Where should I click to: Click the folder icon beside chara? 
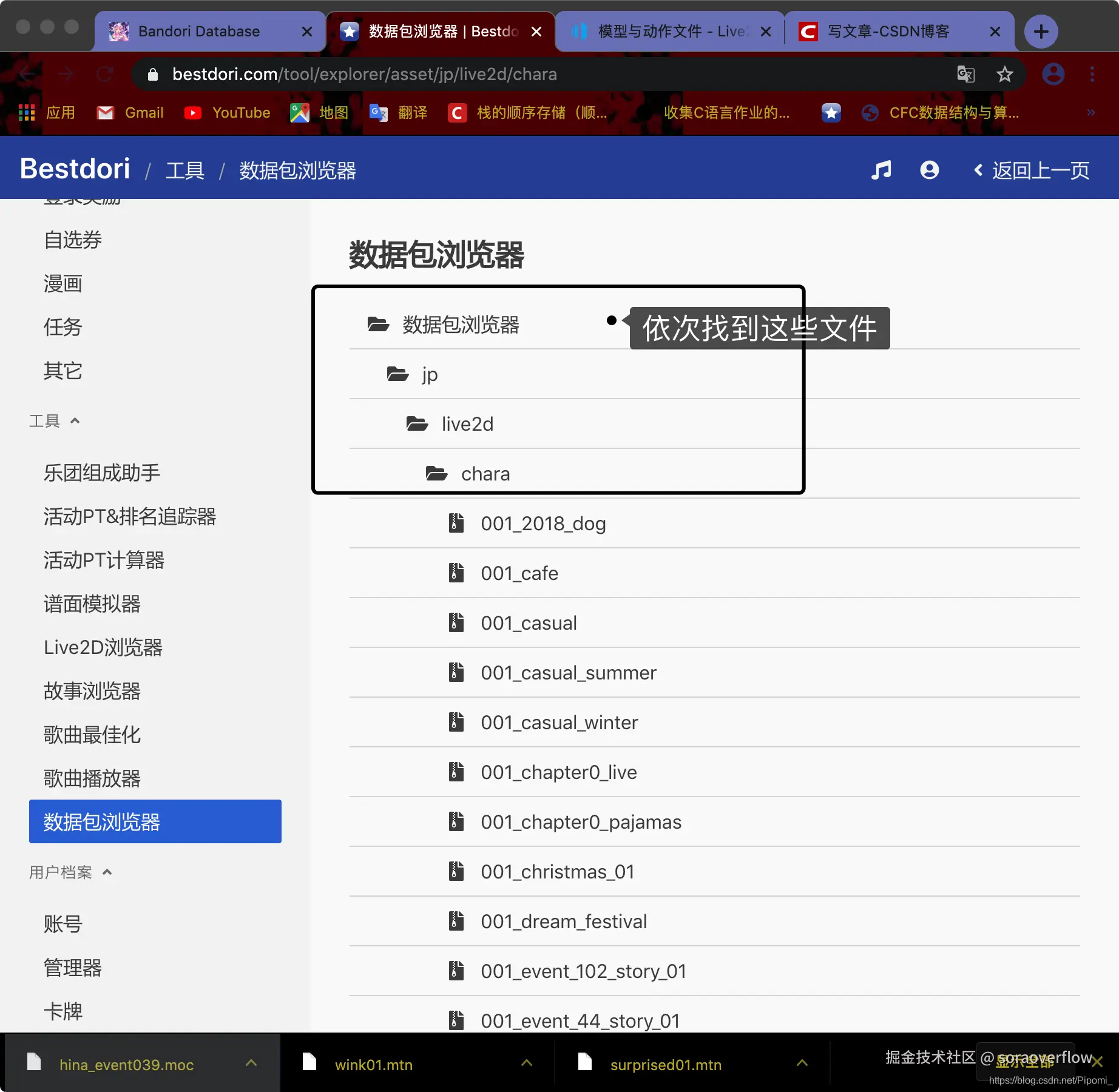[x=436, y=474]
